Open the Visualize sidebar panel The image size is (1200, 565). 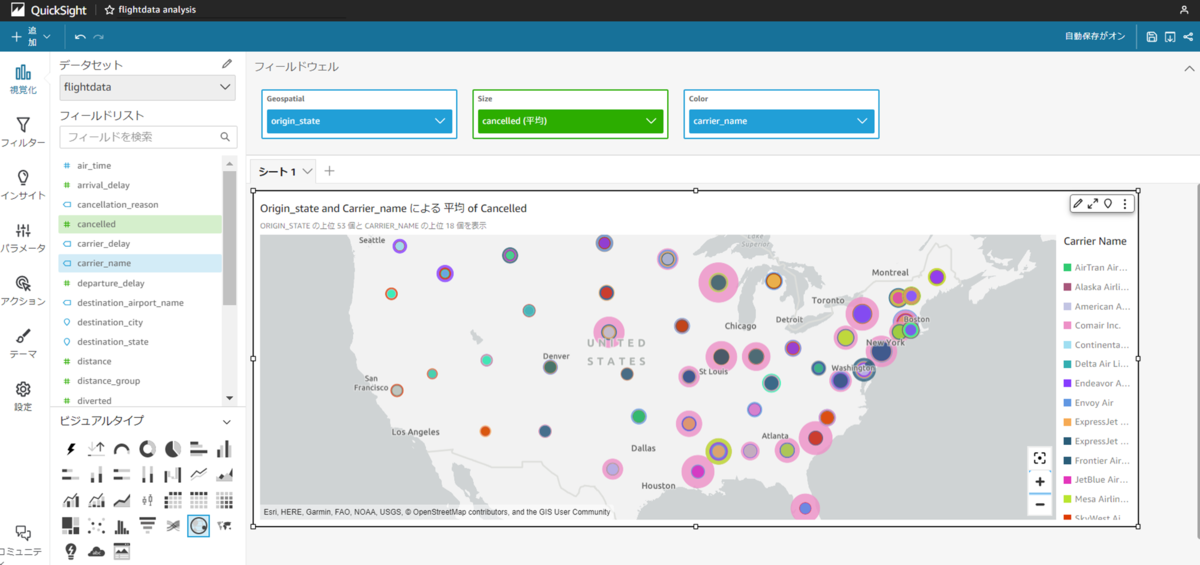(22, 78)
